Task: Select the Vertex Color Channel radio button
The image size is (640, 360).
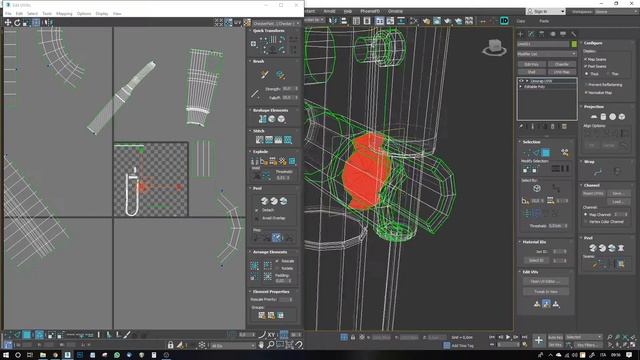Action: point(586,222)
